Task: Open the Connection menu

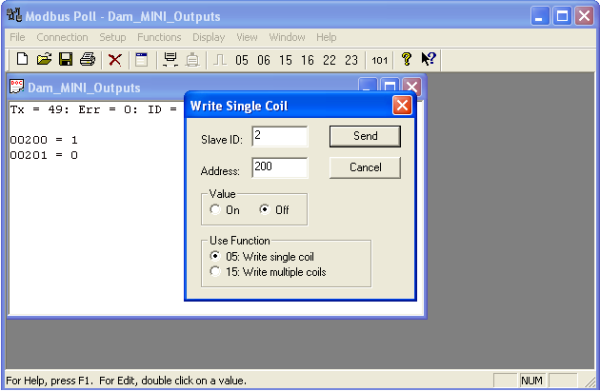Action: (x=62, y=37)
